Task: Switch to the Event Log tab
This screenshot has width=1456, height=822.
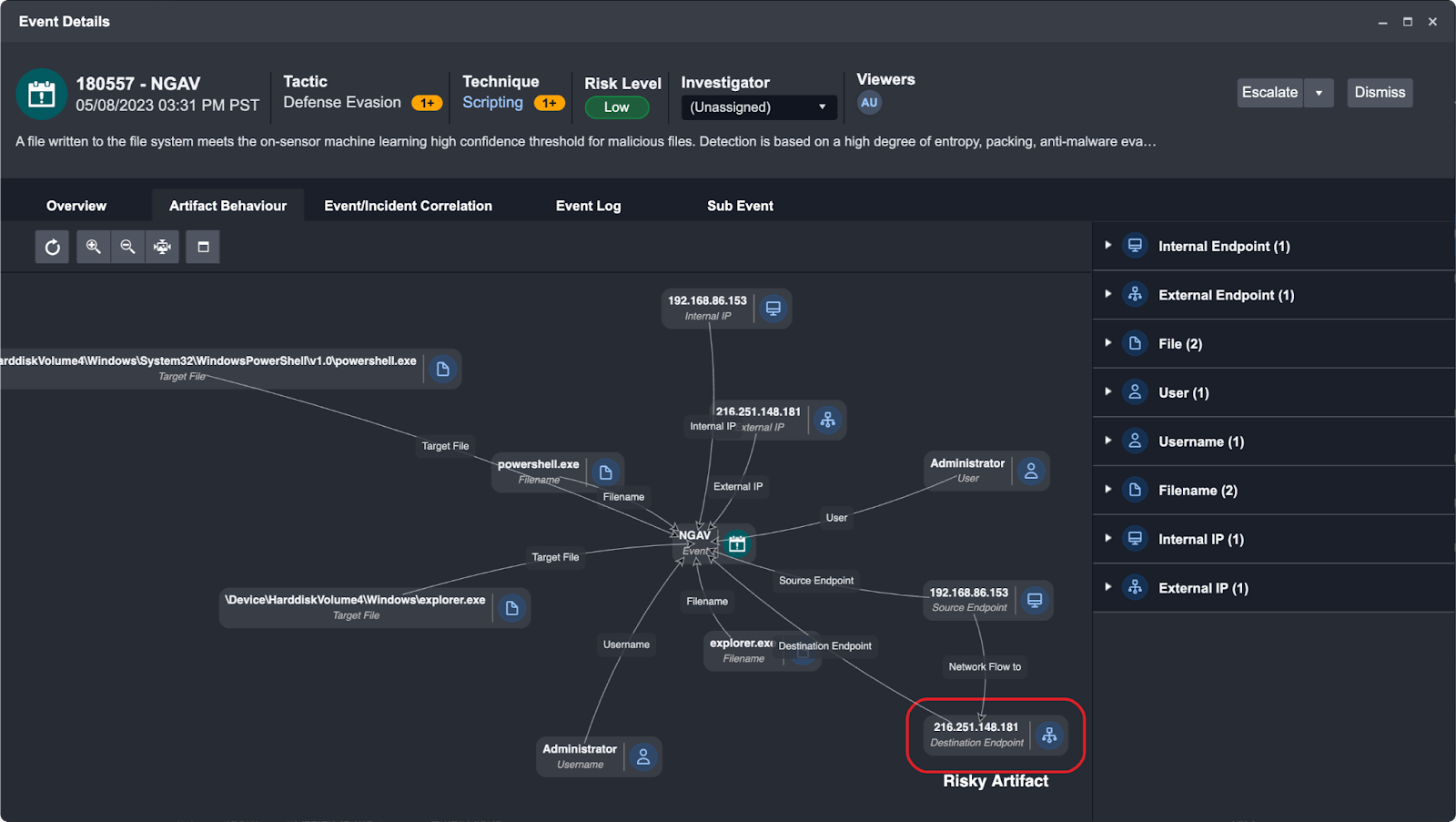Action: [588, 206]
